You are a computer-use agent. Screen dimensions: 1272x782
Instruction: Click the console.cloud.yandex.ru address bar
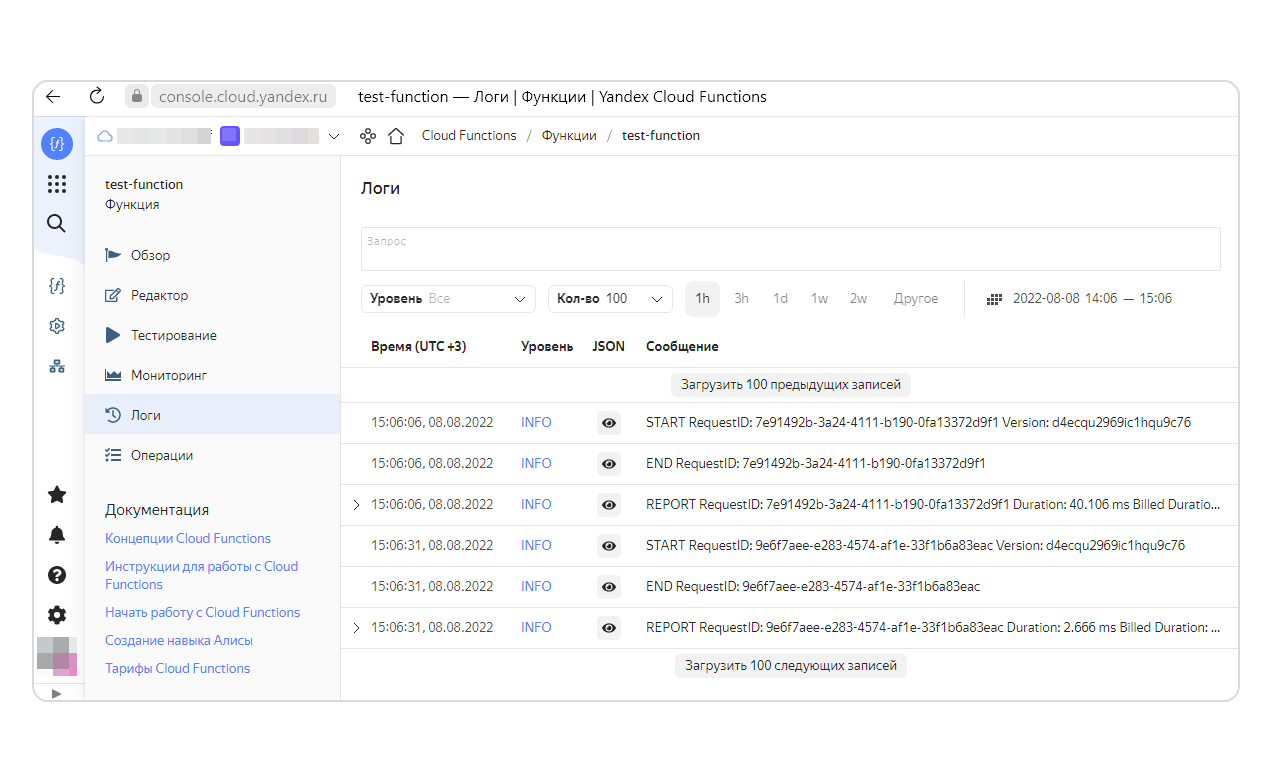243,97
